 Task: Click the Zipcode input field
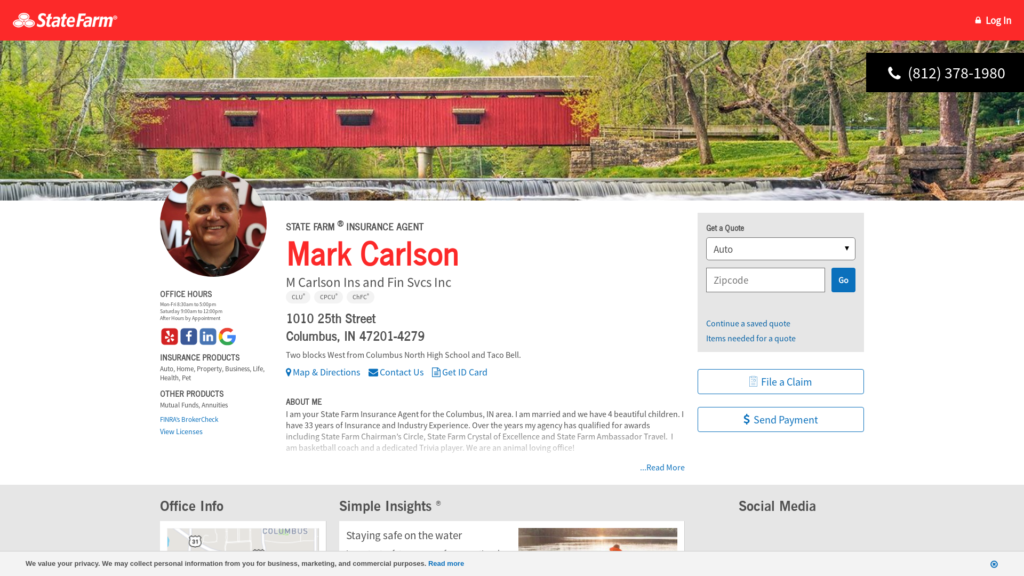tap(765, 280)
